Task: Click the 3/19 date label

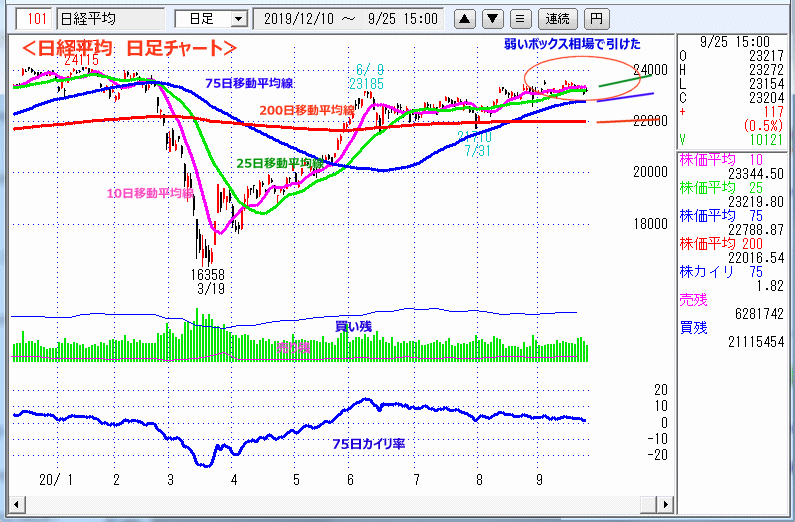Action: coord(211,289)
